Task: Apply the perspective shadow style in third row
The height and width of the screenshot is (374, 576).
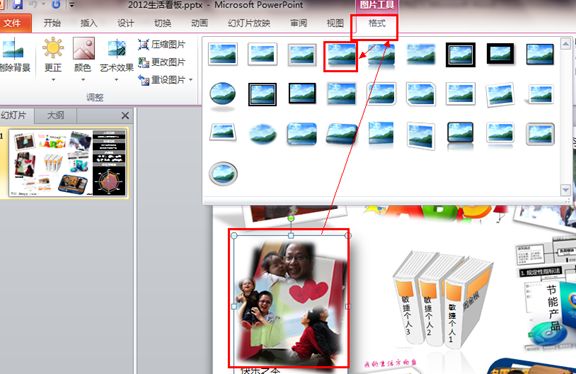Action: [x=223, y=132]
